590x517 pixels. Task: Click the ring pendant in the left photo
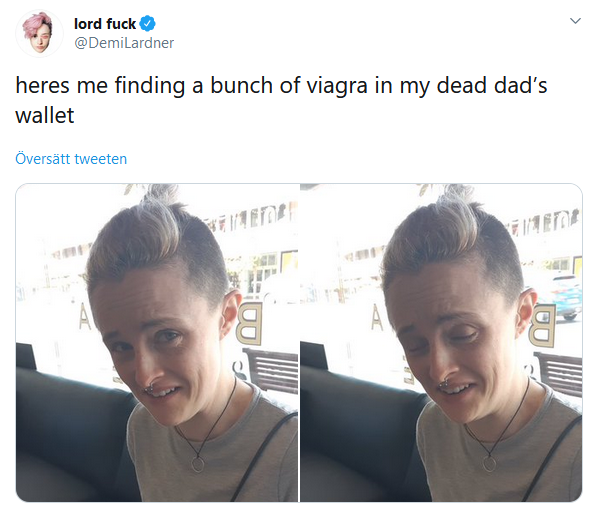point(198,464)
